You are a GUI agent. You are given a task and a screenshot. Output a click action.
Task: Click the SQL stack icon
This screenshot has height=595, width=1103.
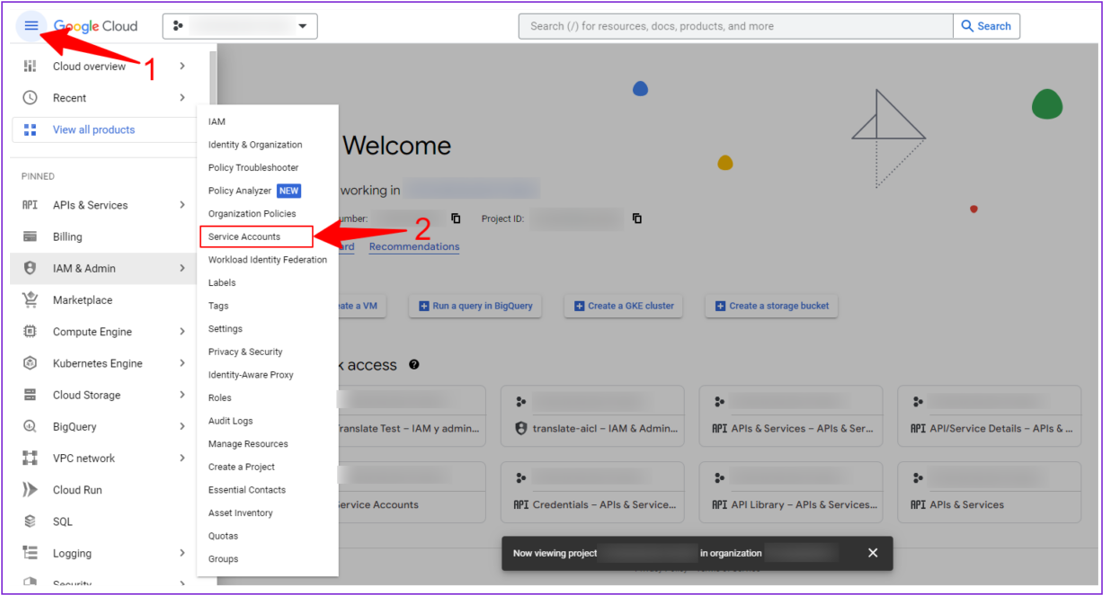click(30, 521)
